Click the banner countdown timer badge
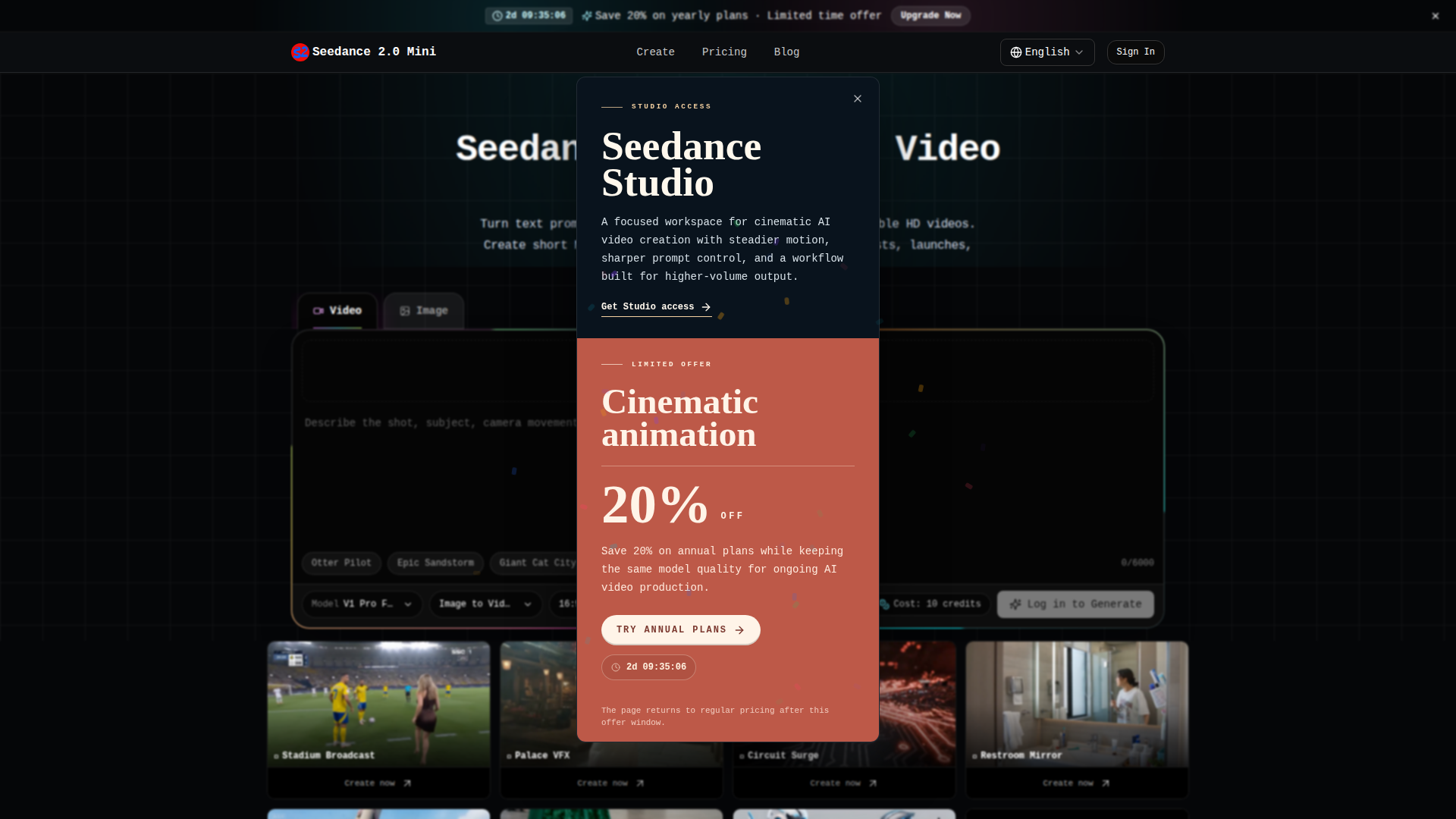 coord(529,16)
